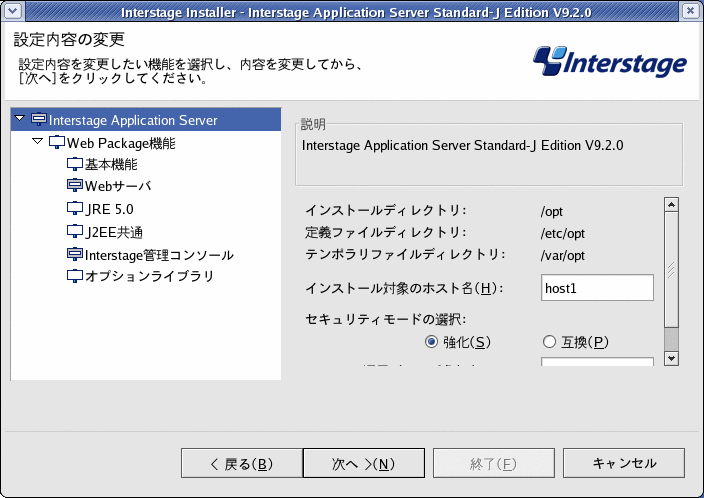The image size is (704, 498).
Task: Click the セキュリティモードの選択 label
Action: click(x=386, y=319)
